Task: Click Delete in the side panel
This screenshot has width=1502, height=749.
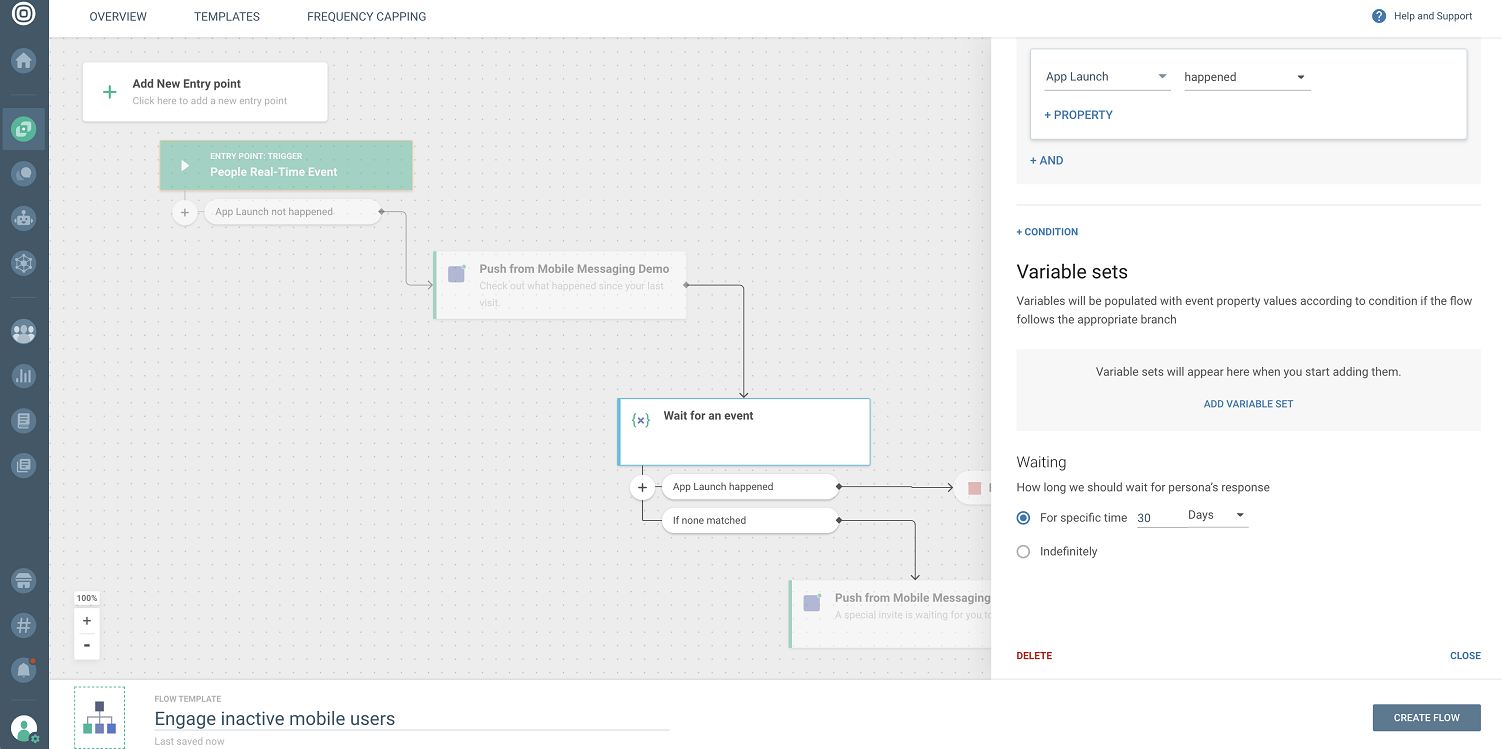Action: click(x=1034, y=656)
